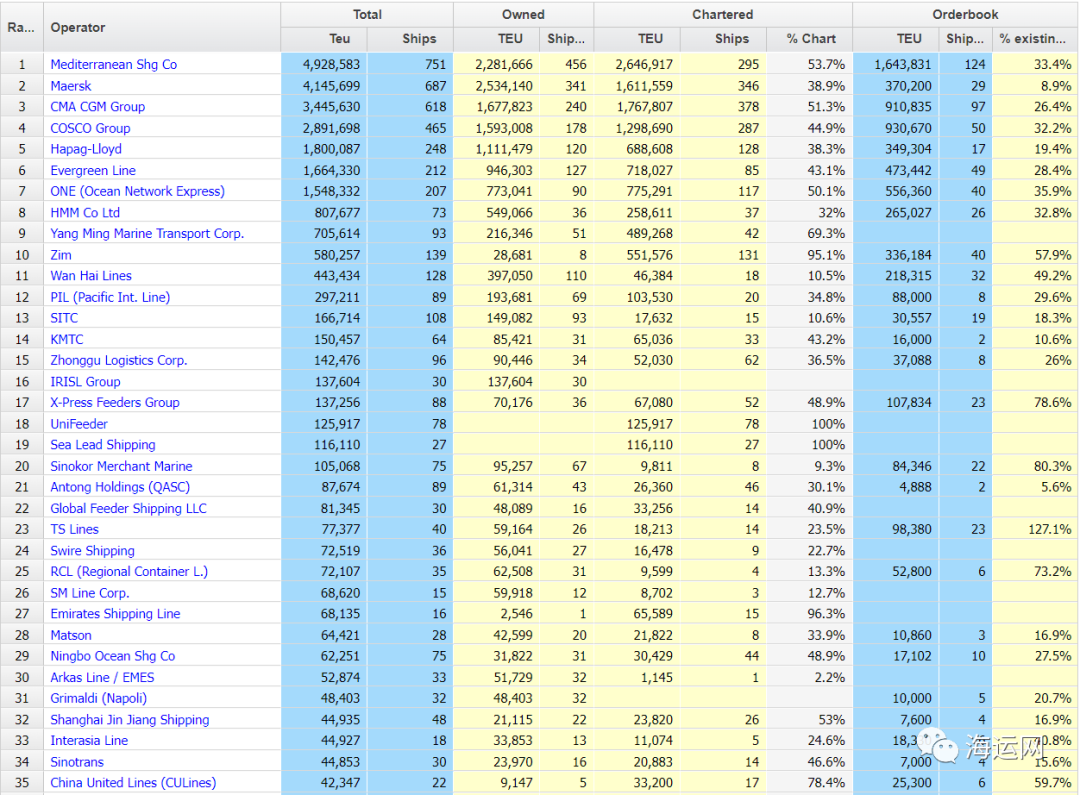Click RCL (Regional Container L.) link
This screenshot has width=1080, height=795.
click(129, 572)
